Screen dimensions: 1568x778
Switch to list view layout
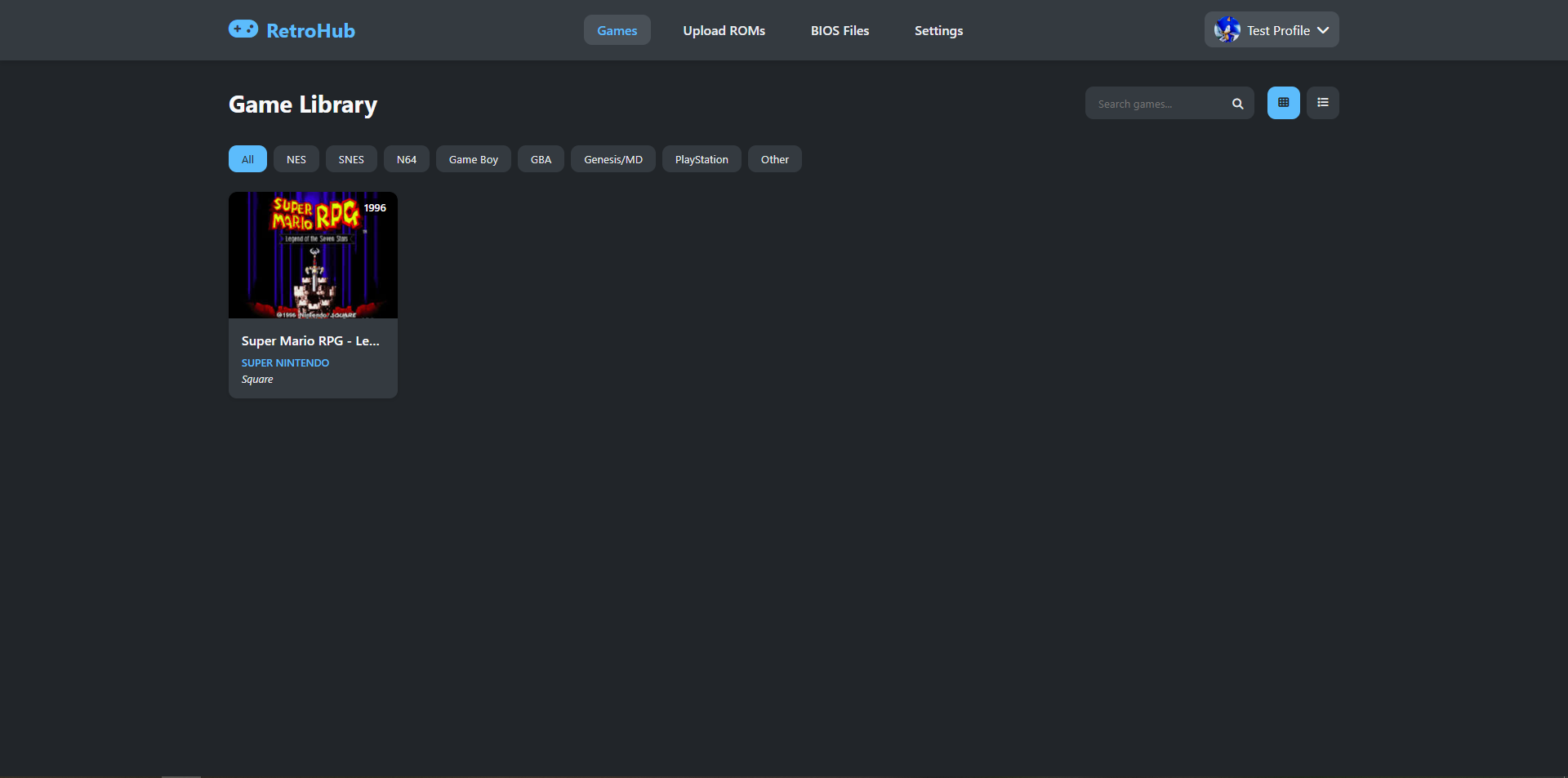[x=1322, y=103]
